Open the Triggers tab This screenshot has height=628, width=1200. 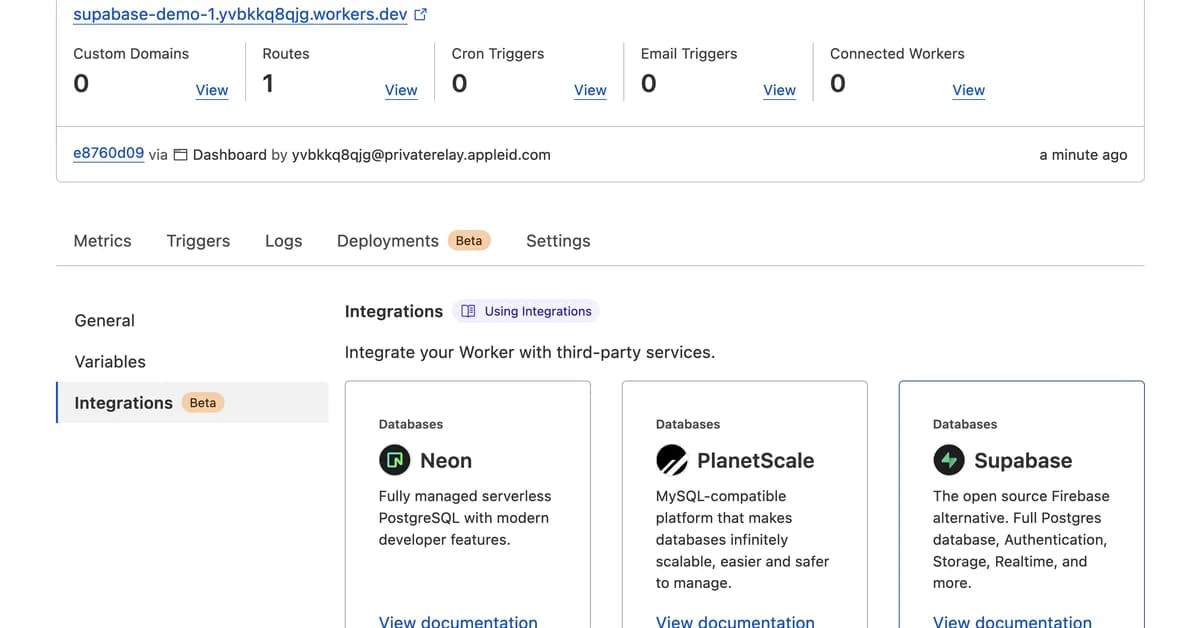(197, 240)
